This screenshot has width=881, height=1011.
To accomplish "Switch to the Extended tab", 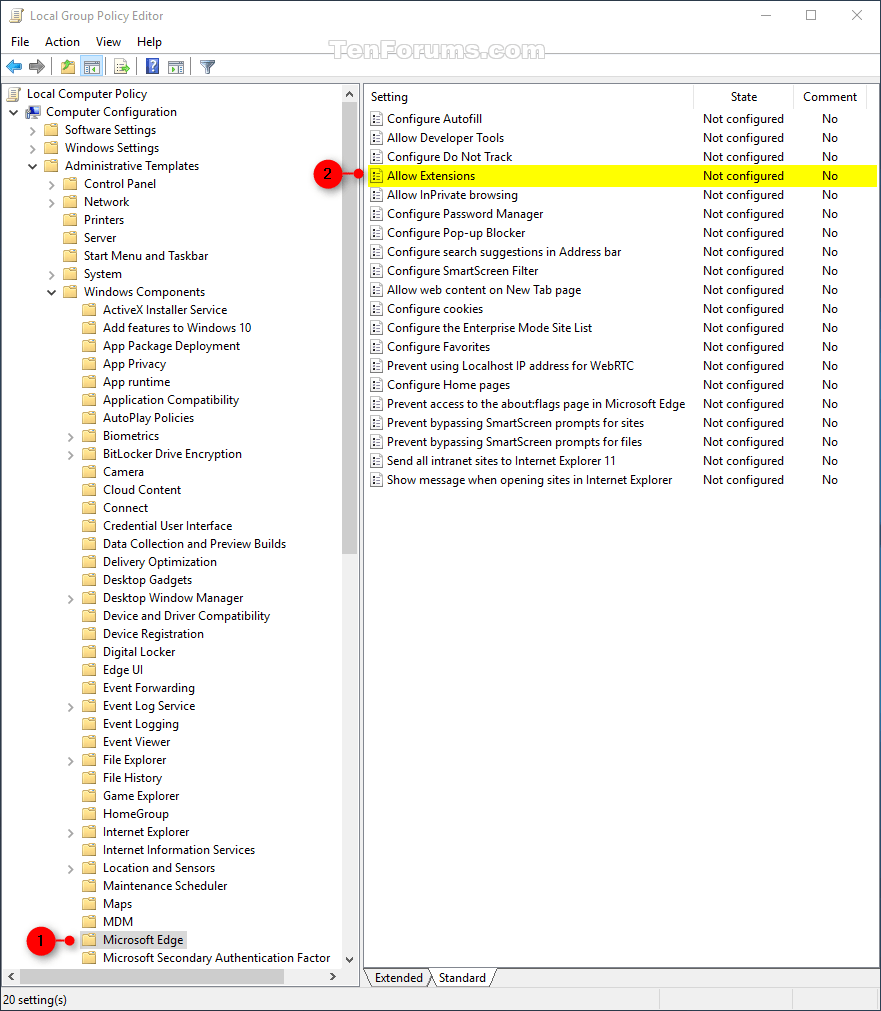I will coord(398,978).
